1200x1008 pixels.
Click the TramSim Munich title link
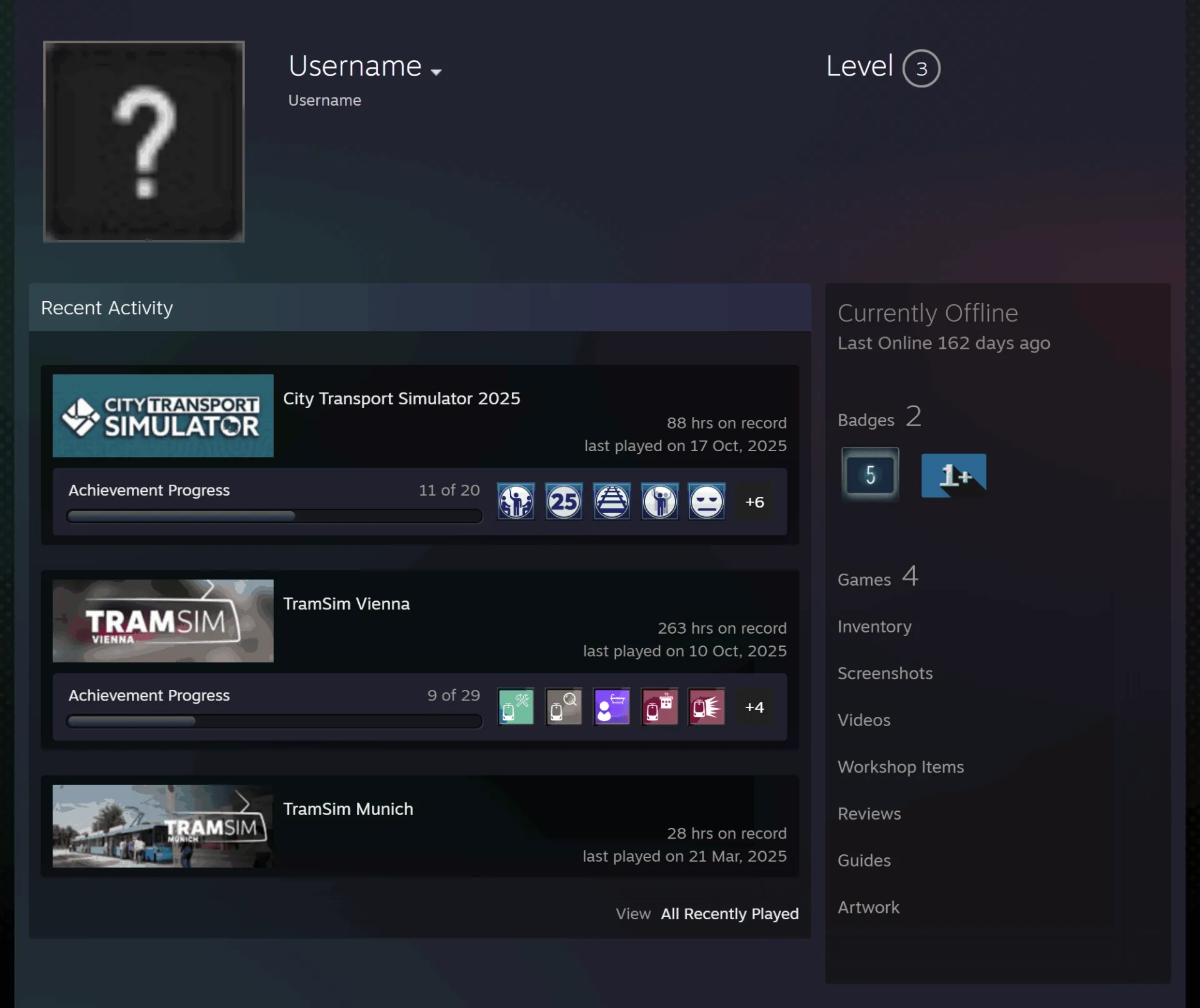348,809
